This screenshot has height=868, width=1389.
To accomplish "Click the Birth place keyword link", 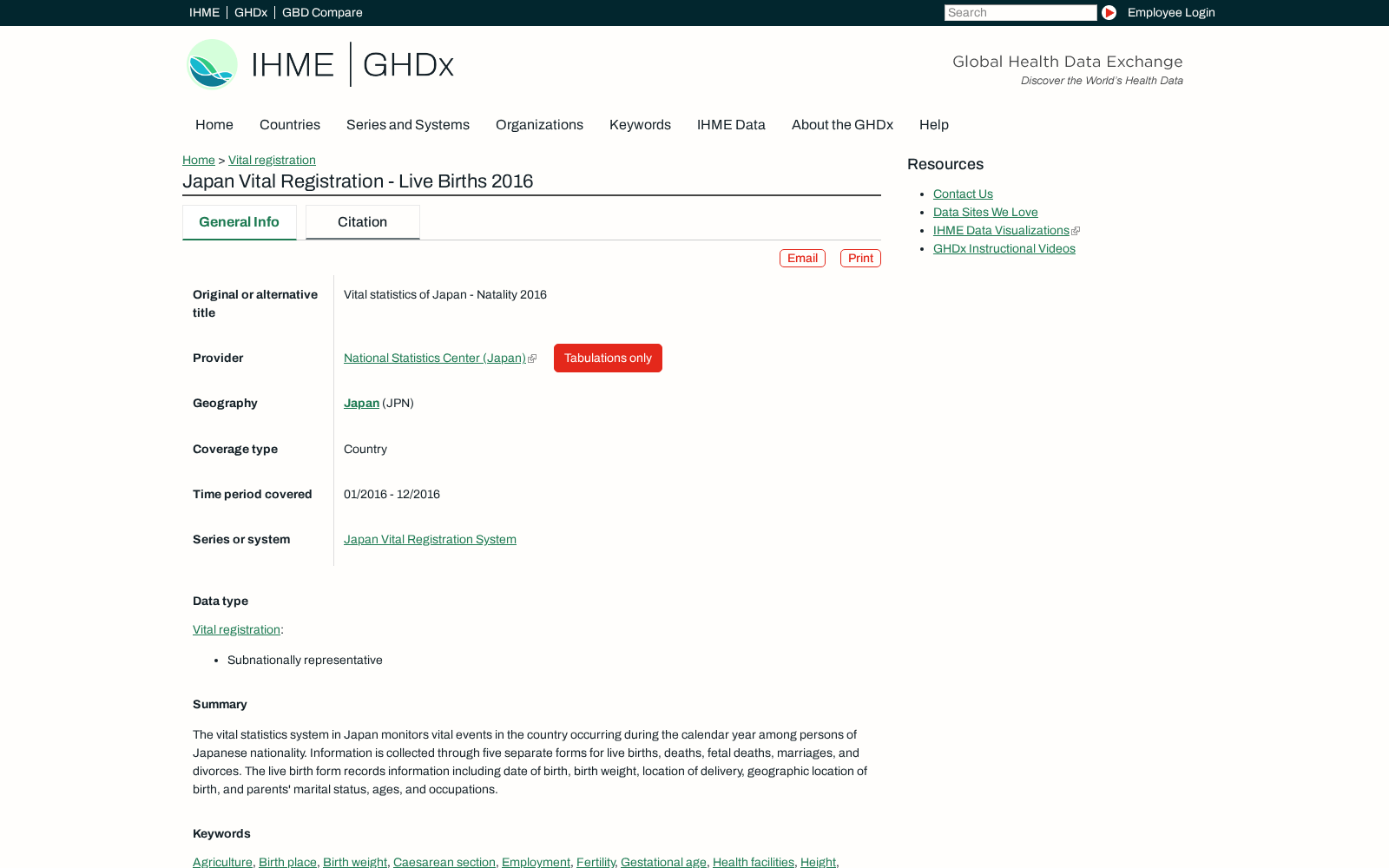I will (287, 862).
